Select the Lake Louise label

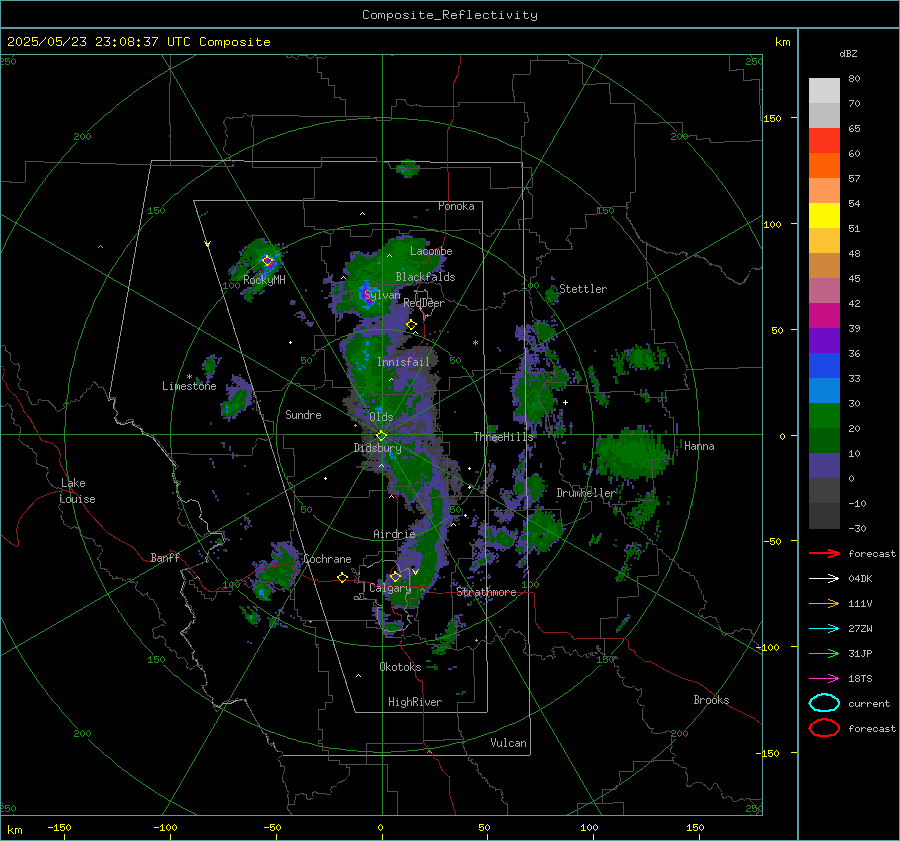[77, 491]
